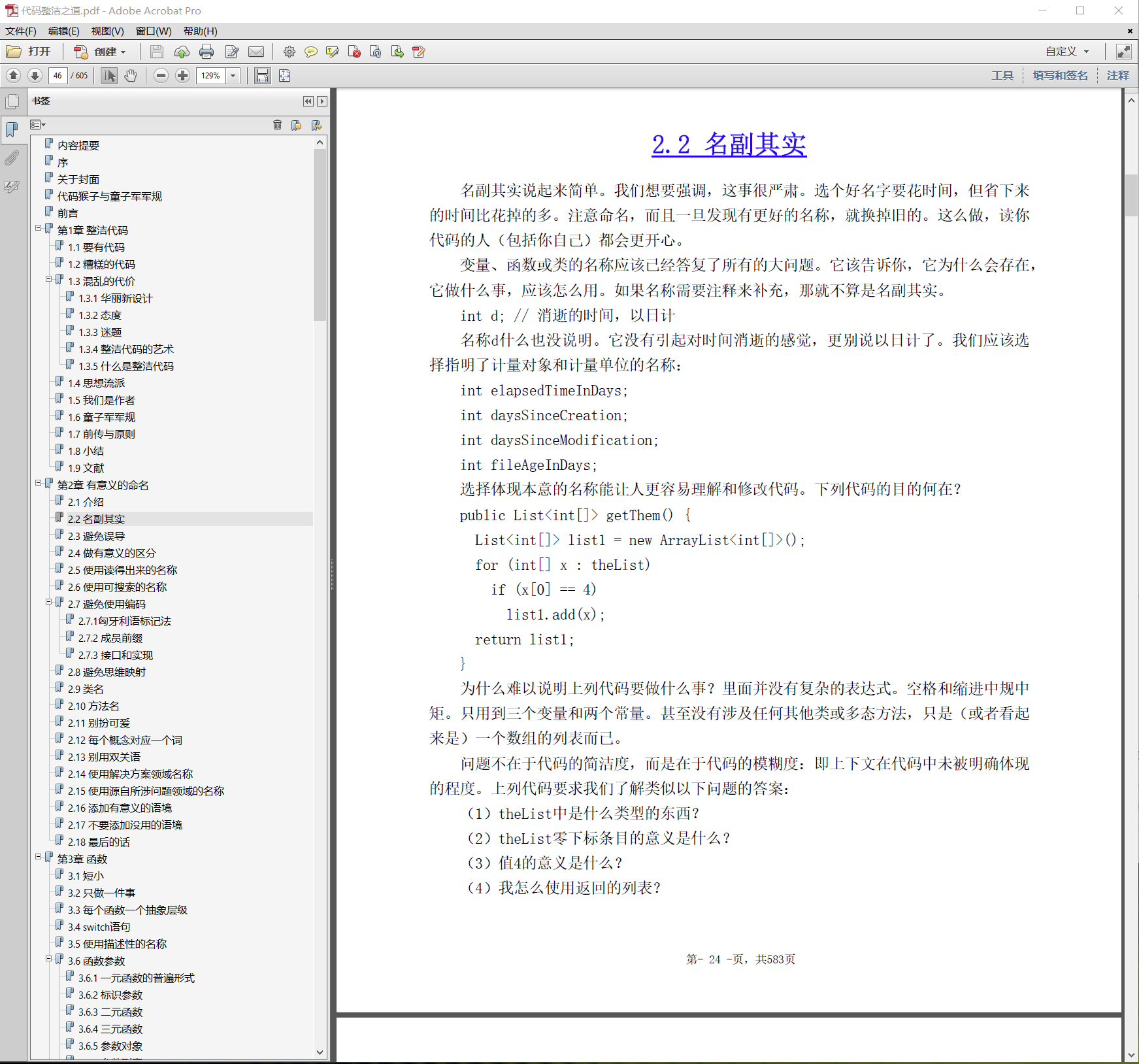Click the find current bookmark icon

tap(317, 125)
